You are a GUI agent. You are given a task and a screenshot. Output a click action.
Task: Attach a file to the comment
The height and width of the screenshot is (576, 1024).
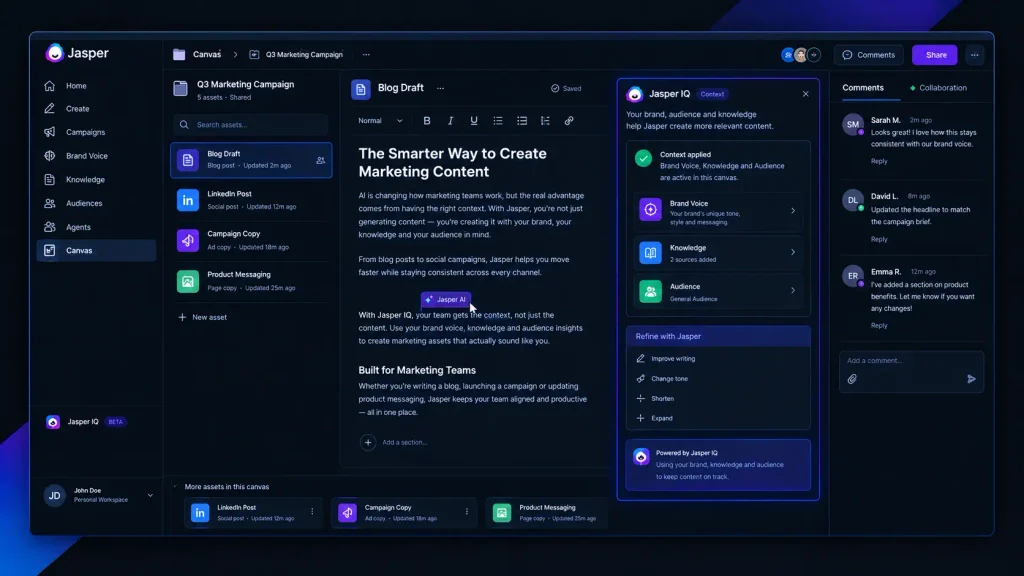tap(852, 379)
